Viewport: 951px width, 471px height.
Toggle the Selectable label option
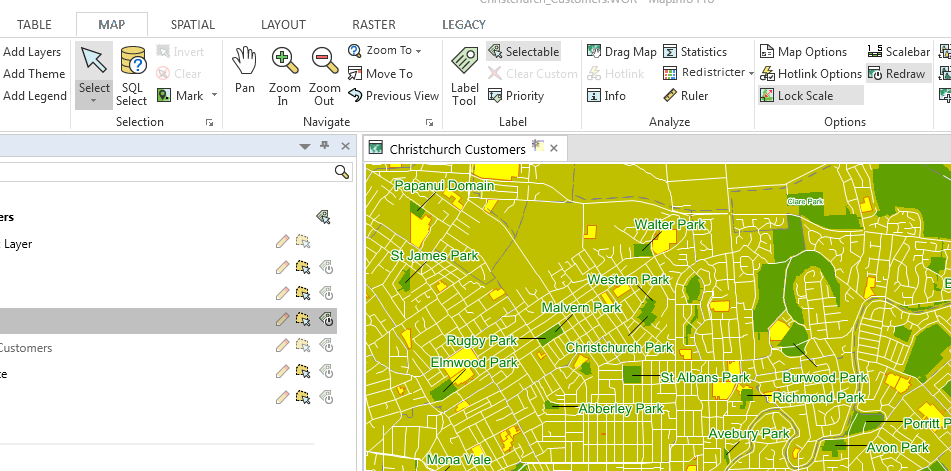click(x=523, y=52)
